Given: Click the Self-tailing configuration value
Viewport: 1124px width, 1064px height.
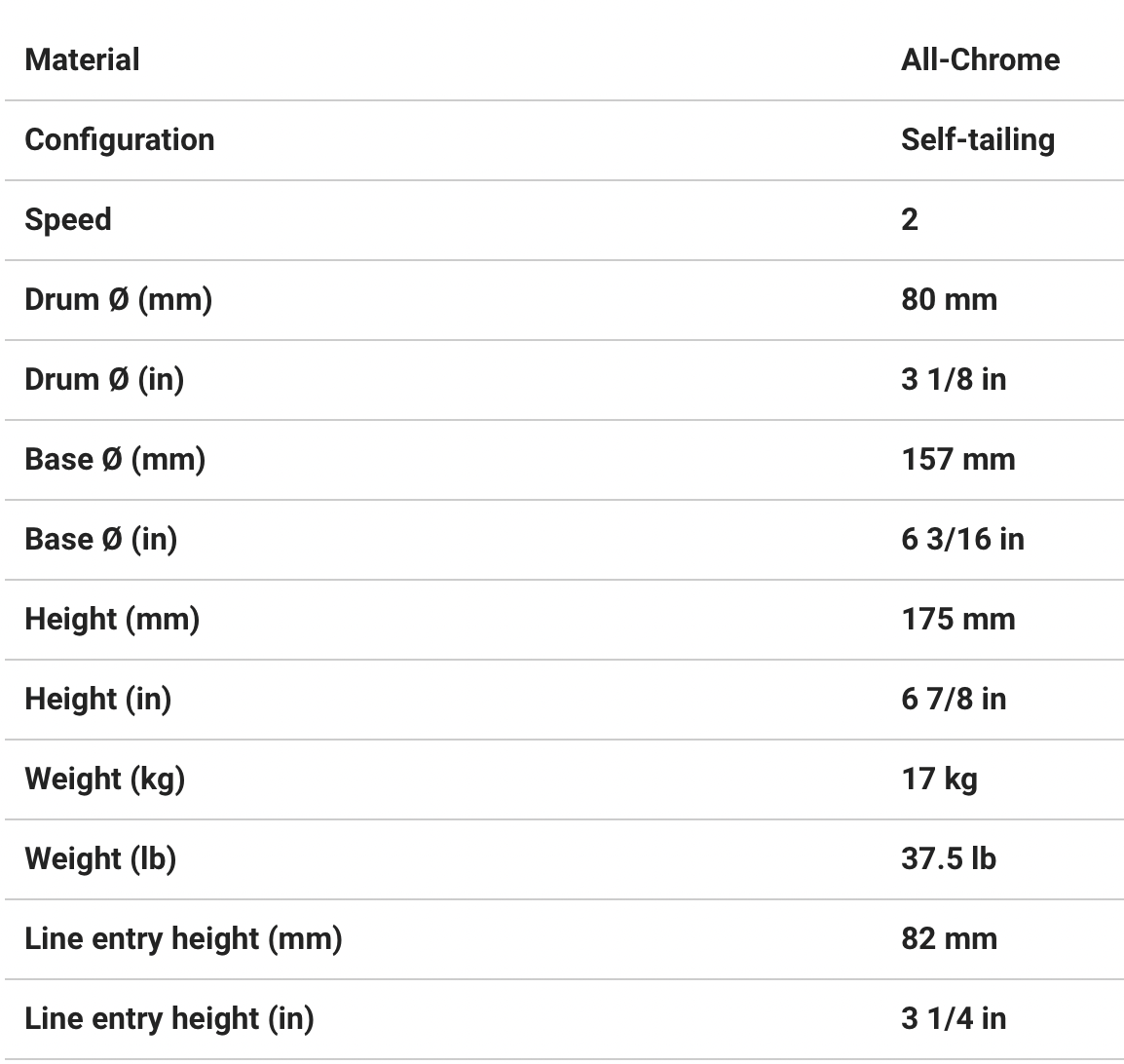Looking at the screenshot, I should click(x=977, y=139).
